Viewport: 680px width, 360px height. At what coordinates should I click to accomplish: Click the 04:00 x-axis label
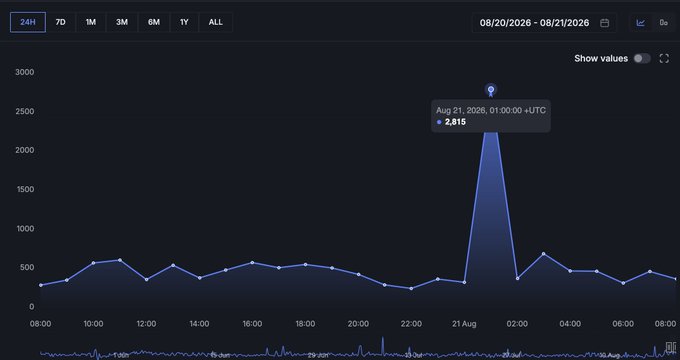(570, 324)
